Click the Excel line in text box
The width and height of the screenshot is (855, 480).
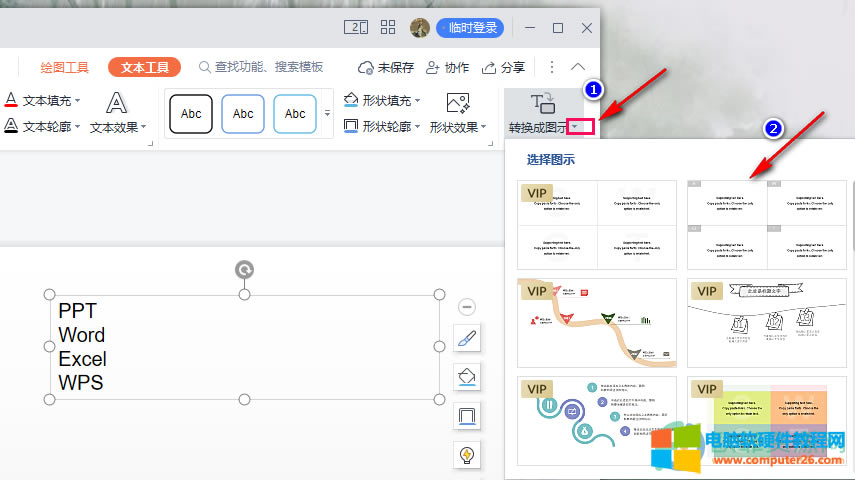point(82,359)
